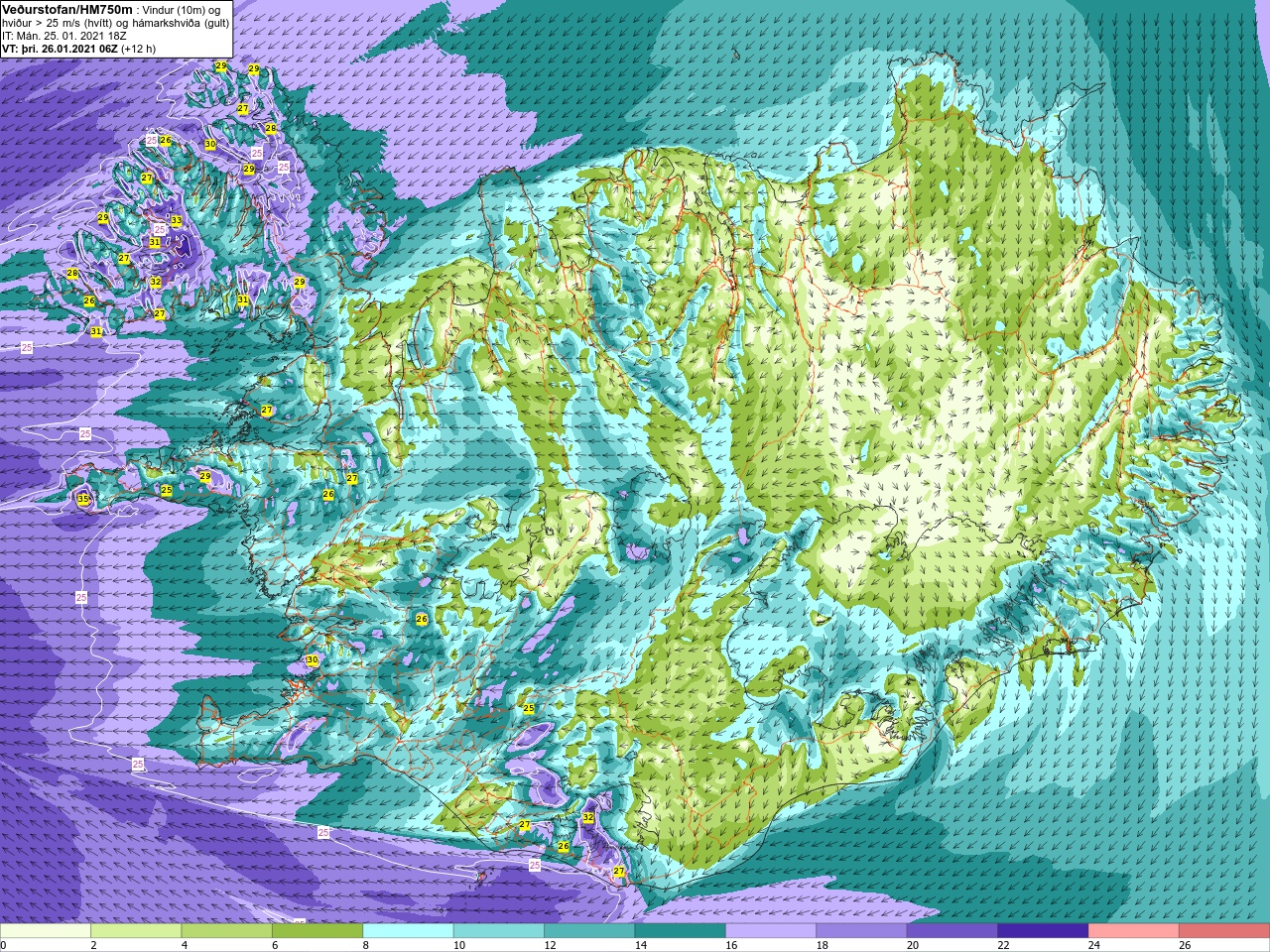Click the legend scale label '8'
Screen dimensions: 1270x952
tap(366, 945)
